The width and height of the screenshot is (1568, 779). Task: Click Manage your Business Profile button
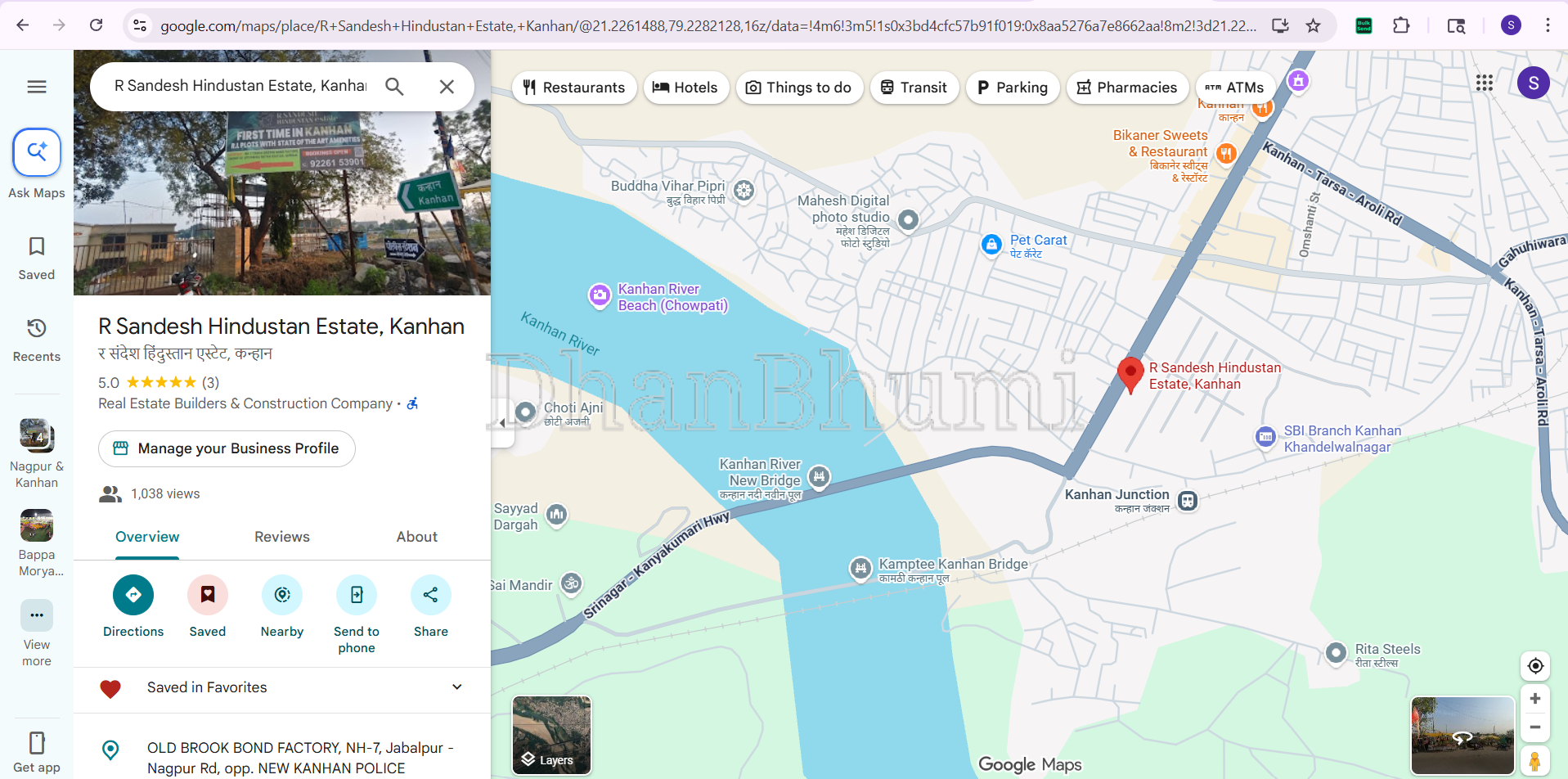[x=227, y=448]
